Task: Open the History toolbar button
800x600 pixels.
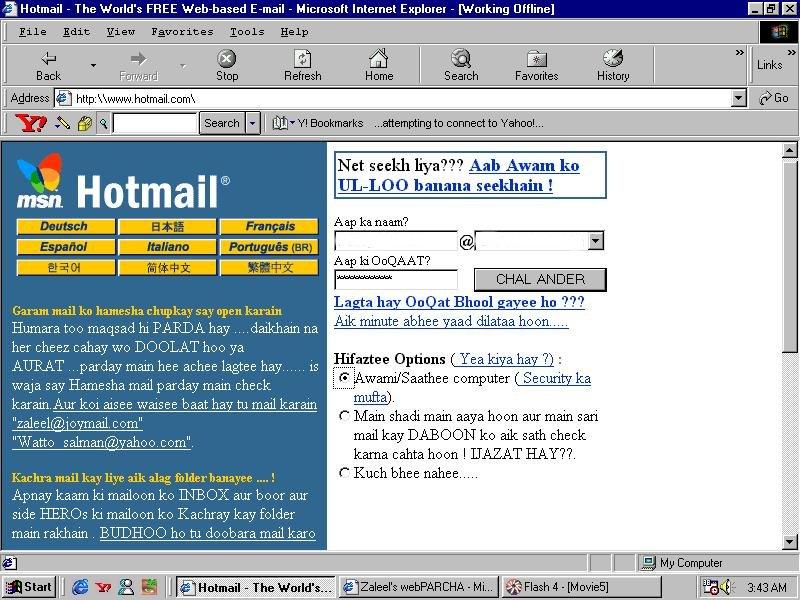Action: (x=613, y=66)
